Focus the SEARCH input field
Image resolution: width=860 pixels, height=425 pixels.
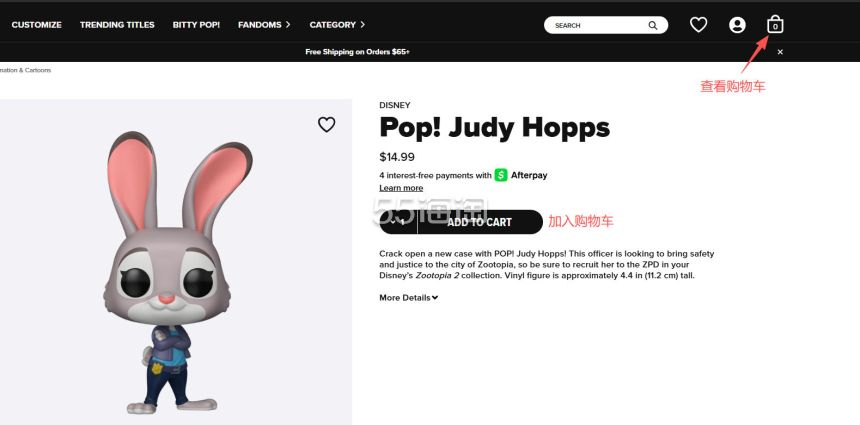(601, 25)
